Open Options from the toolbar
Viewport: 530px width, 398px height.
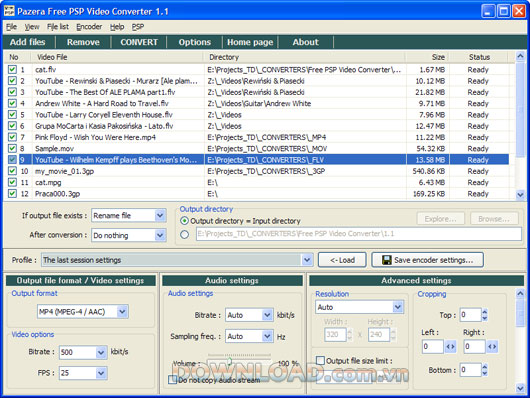coord(195,42)
